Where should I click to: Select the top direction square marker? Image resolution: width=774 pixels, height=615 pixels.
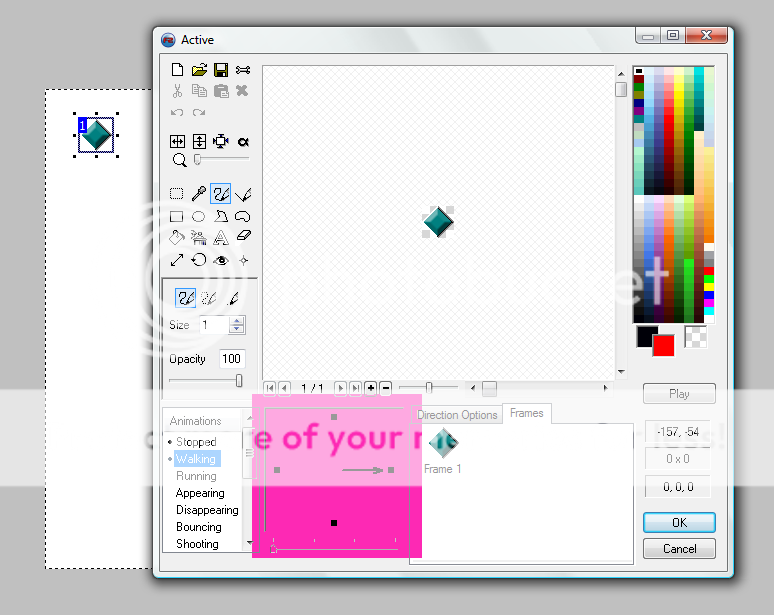334,417
